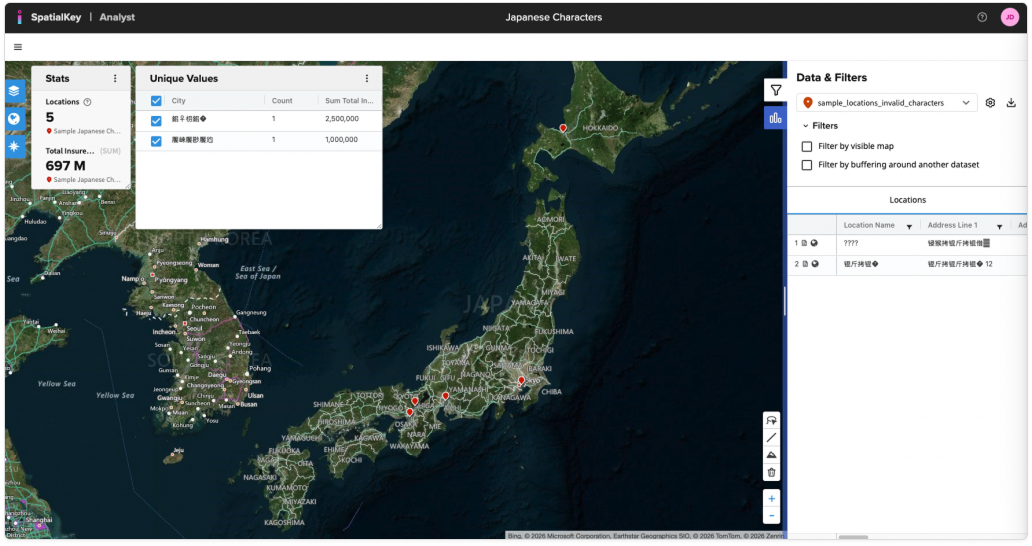Check Filter by buffering around another dataset

[807, 165]
